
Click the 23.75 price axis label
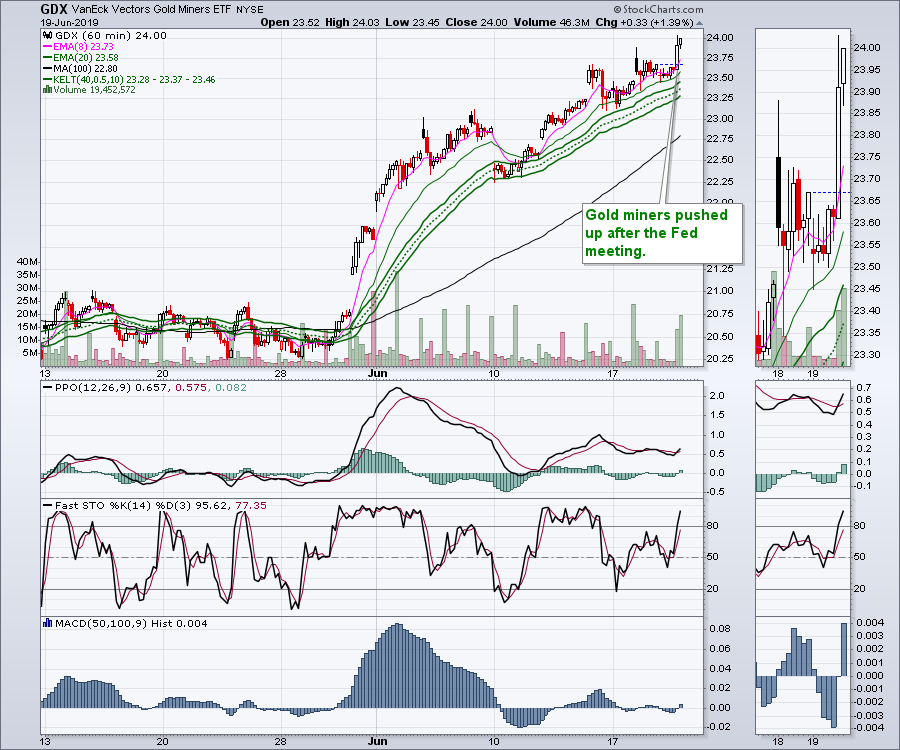click(720, 57)
